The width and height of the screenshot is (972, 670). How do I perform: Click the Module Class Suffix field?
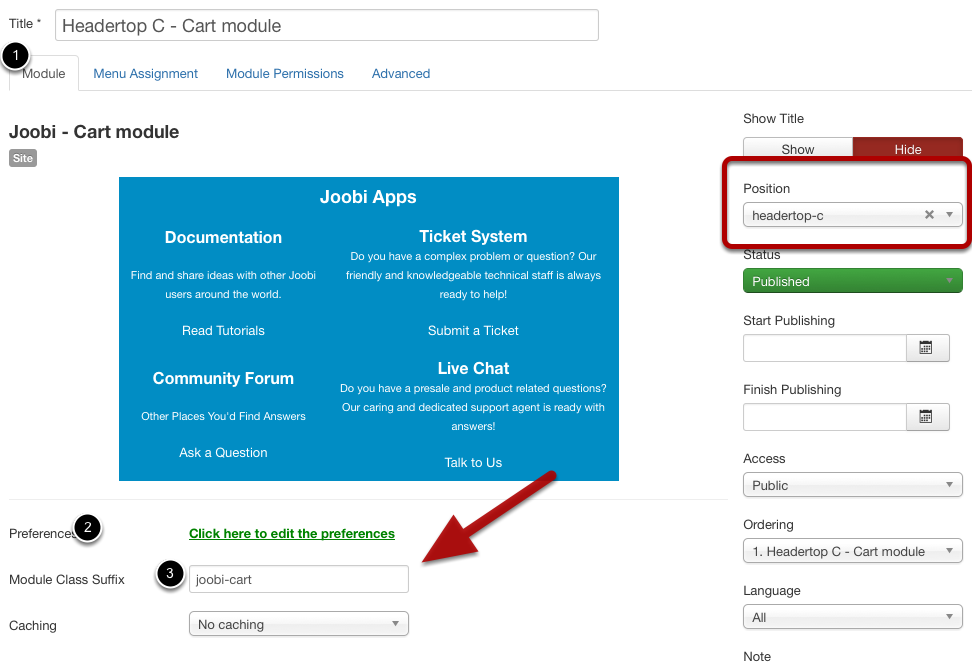(299, 579)
